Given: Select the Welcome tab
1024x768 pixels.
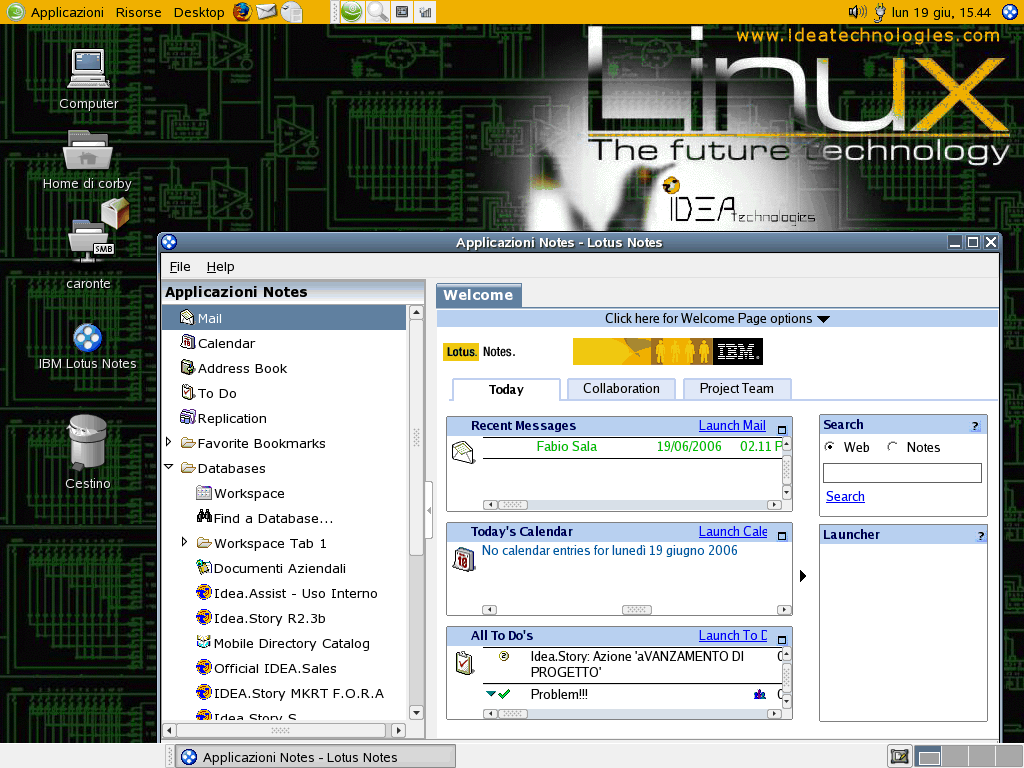Looking at the screenshot, I should pyautogui.click(x=479, y=295).
